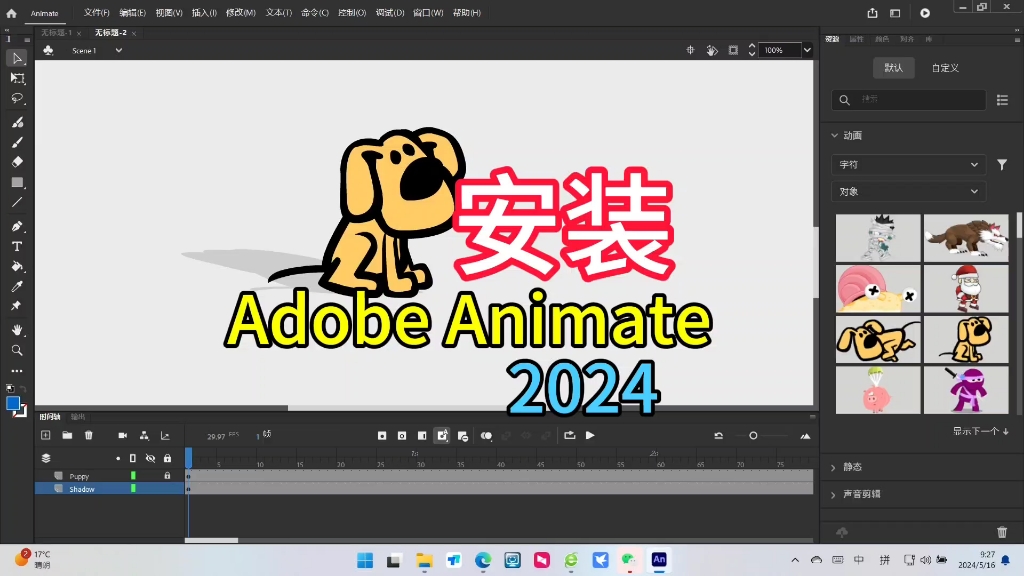Select the Pen tool
Image resolution: width=1024 pixels, height=576 pixels.
pos(17,227)
